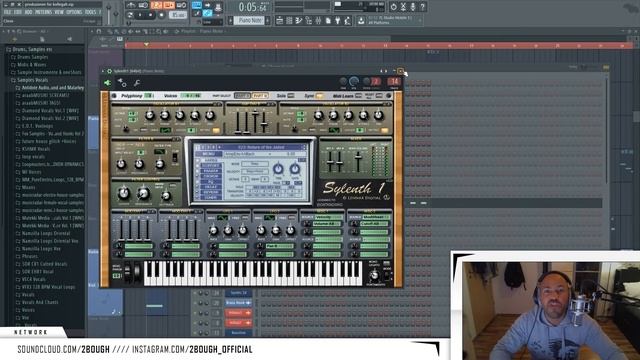The height and width of the screenshot is (360, 640).
Task: Open the PATTERNS menu
Action: pyautogui.click(x=43, y=12)
